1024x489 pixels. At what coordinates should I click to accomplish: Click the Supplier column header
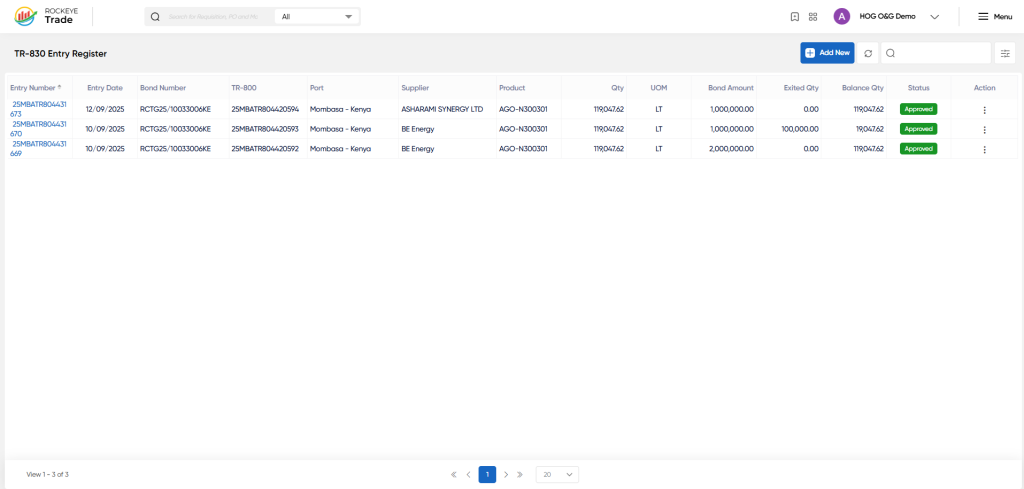pyautogui.click(x=415, y=87)
